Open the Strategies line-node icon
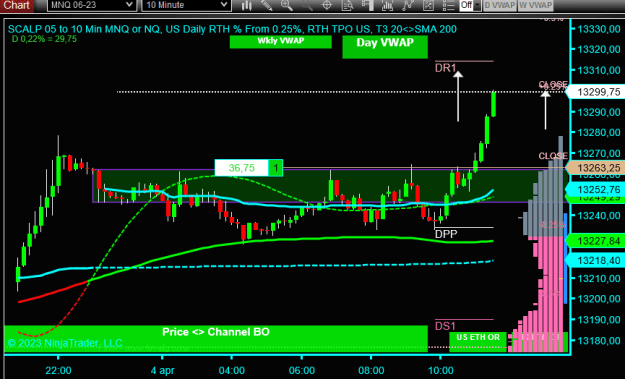 click(x=407, y=5)
